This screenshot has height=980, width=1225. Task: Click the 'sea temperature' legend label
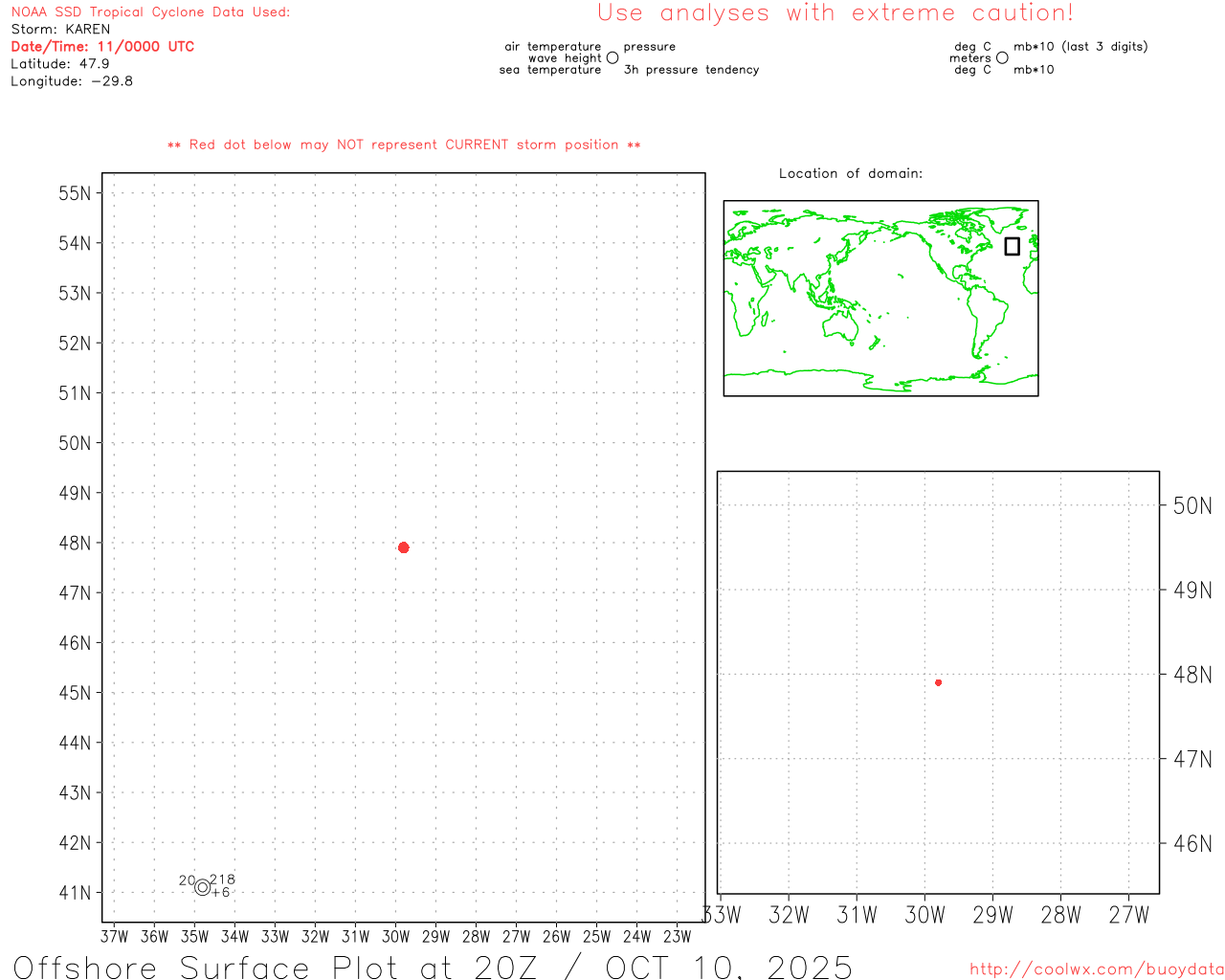pyautogui.click(x=550, y=70)
